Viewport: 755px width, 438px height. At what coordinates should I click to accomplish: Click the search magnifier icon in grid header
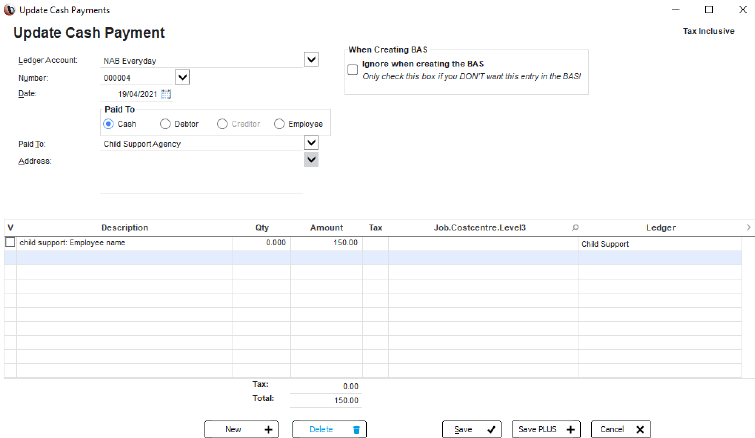point(575,228)
